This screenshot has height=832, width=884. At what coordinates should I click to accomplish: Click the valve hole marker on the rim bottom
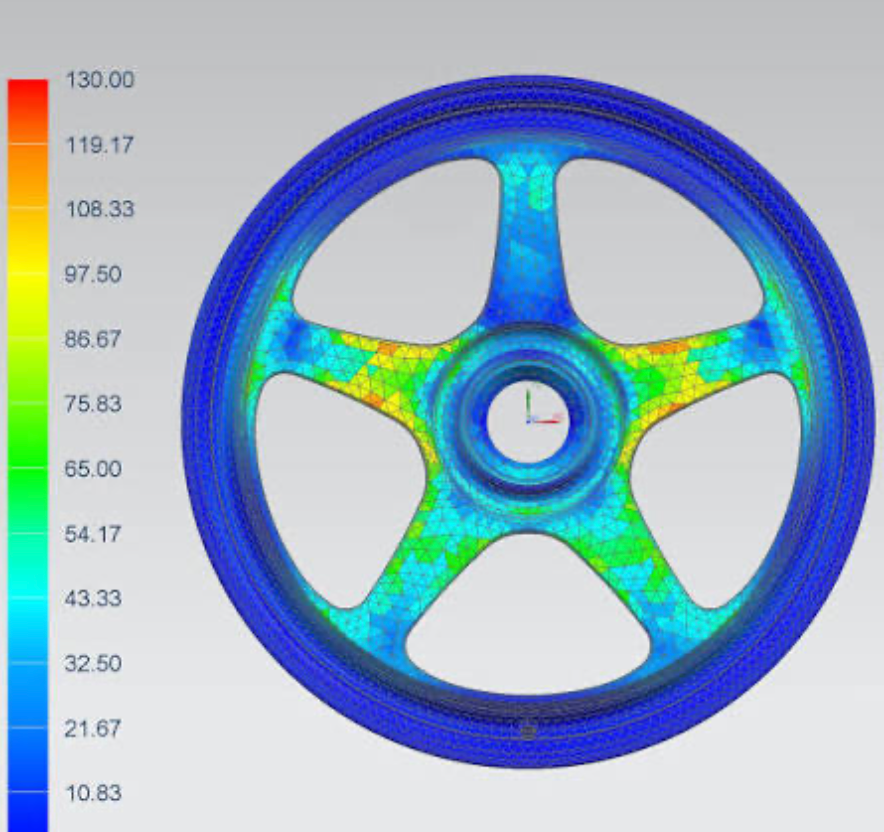click(x=528, y=731)
